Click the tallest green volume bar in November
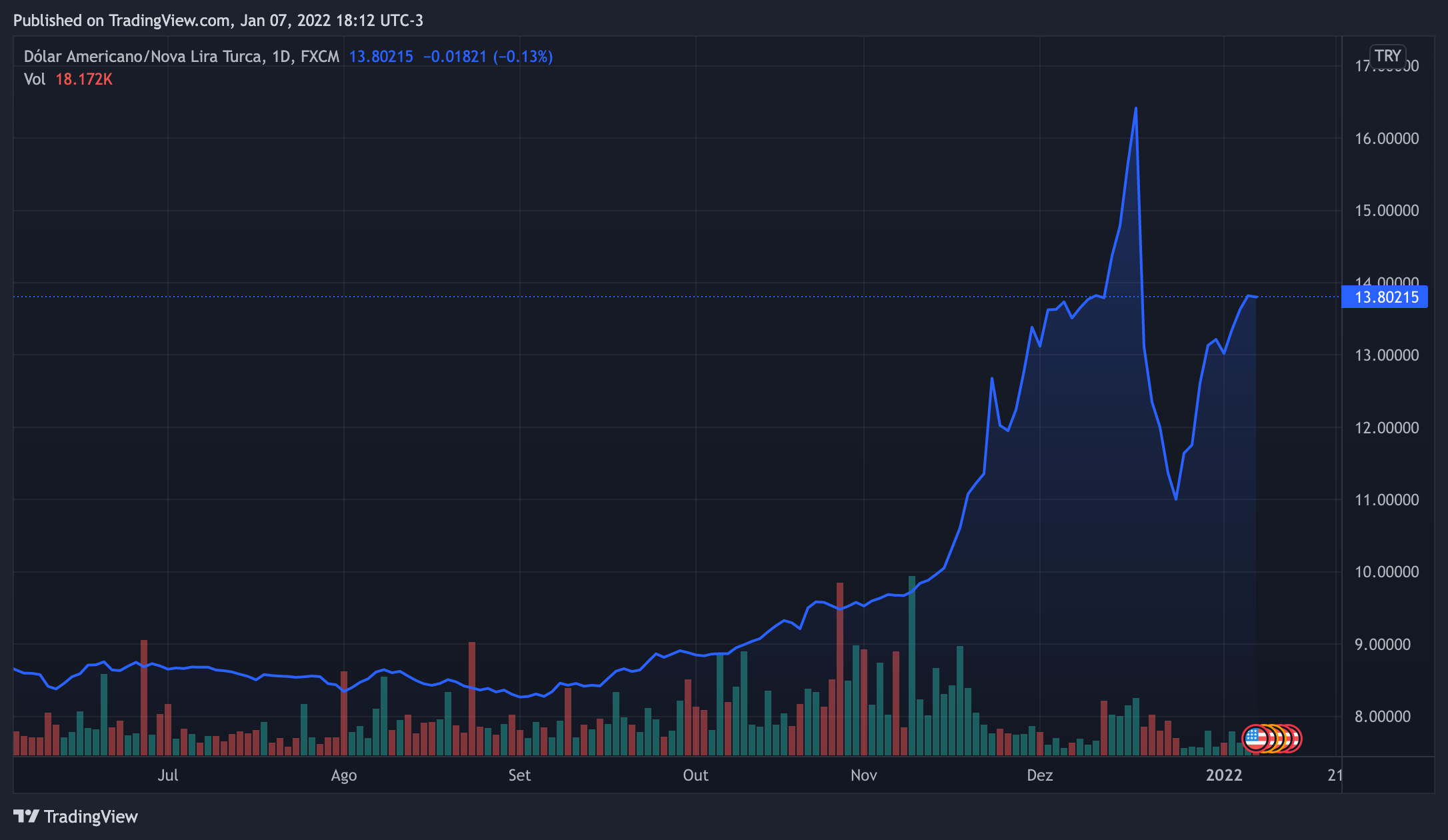This screenshot has width=1448, height=840. (x=912, y=665)
